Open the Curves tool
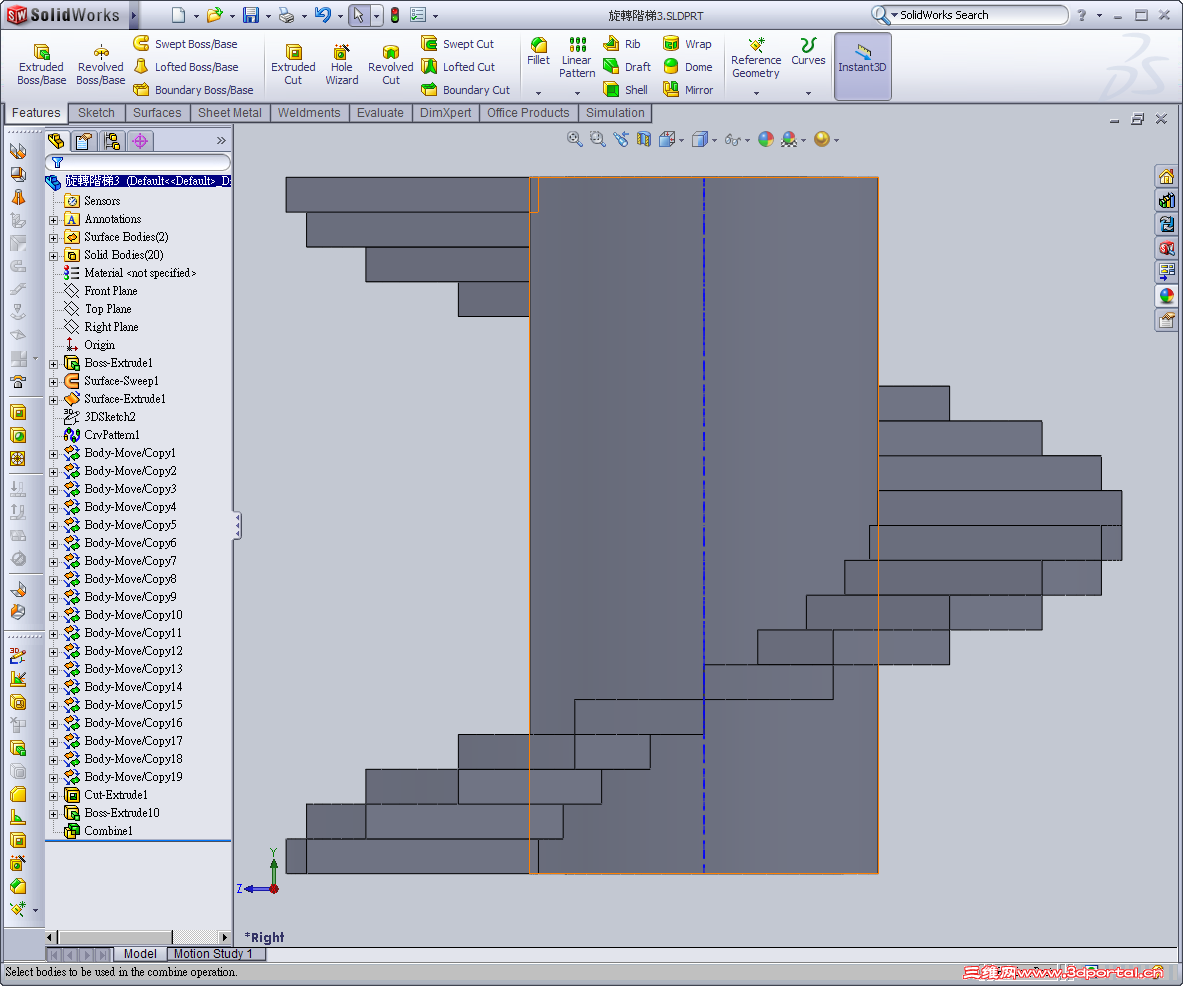The width and height of the screenshot is (1183, 986). coord(808,51)
